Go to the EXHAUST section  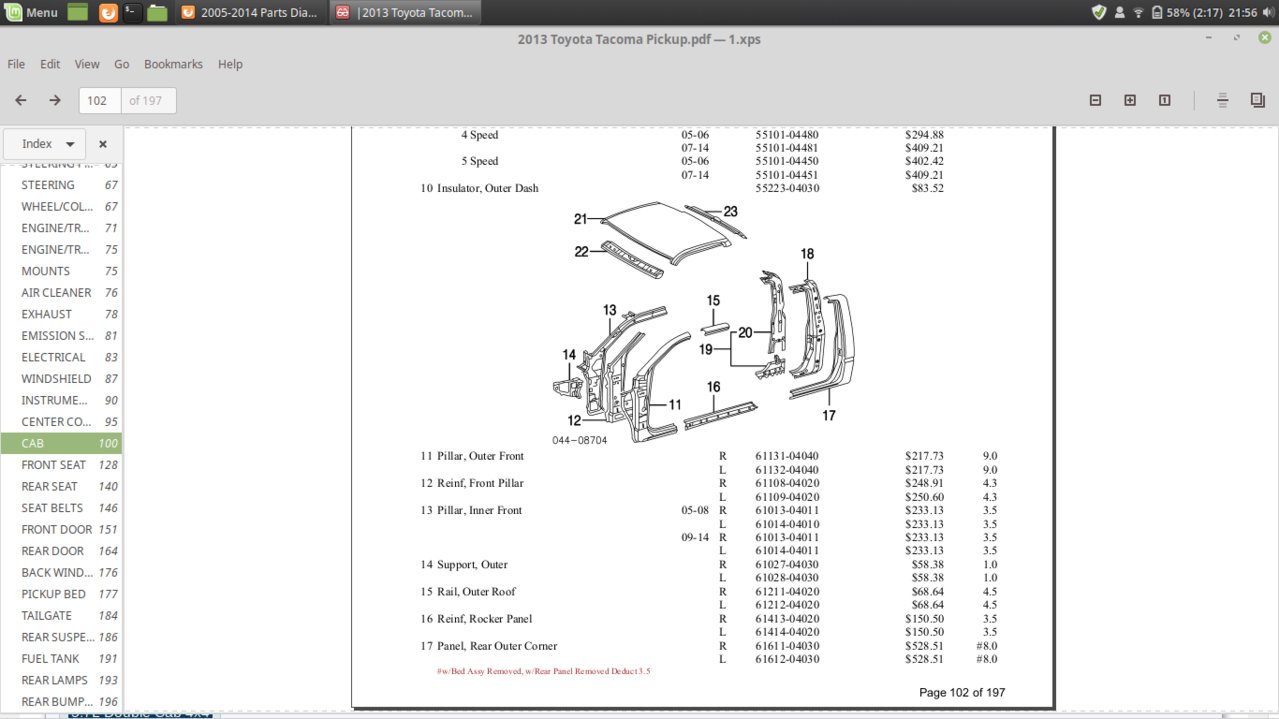[61, 314]
